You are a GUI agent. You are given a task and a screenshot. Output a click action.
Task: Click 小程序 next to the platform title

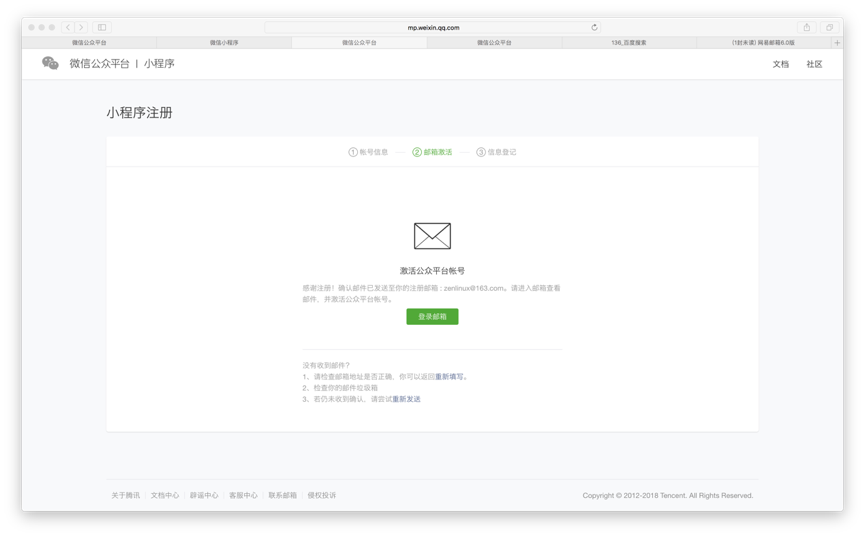coord(159,63)
